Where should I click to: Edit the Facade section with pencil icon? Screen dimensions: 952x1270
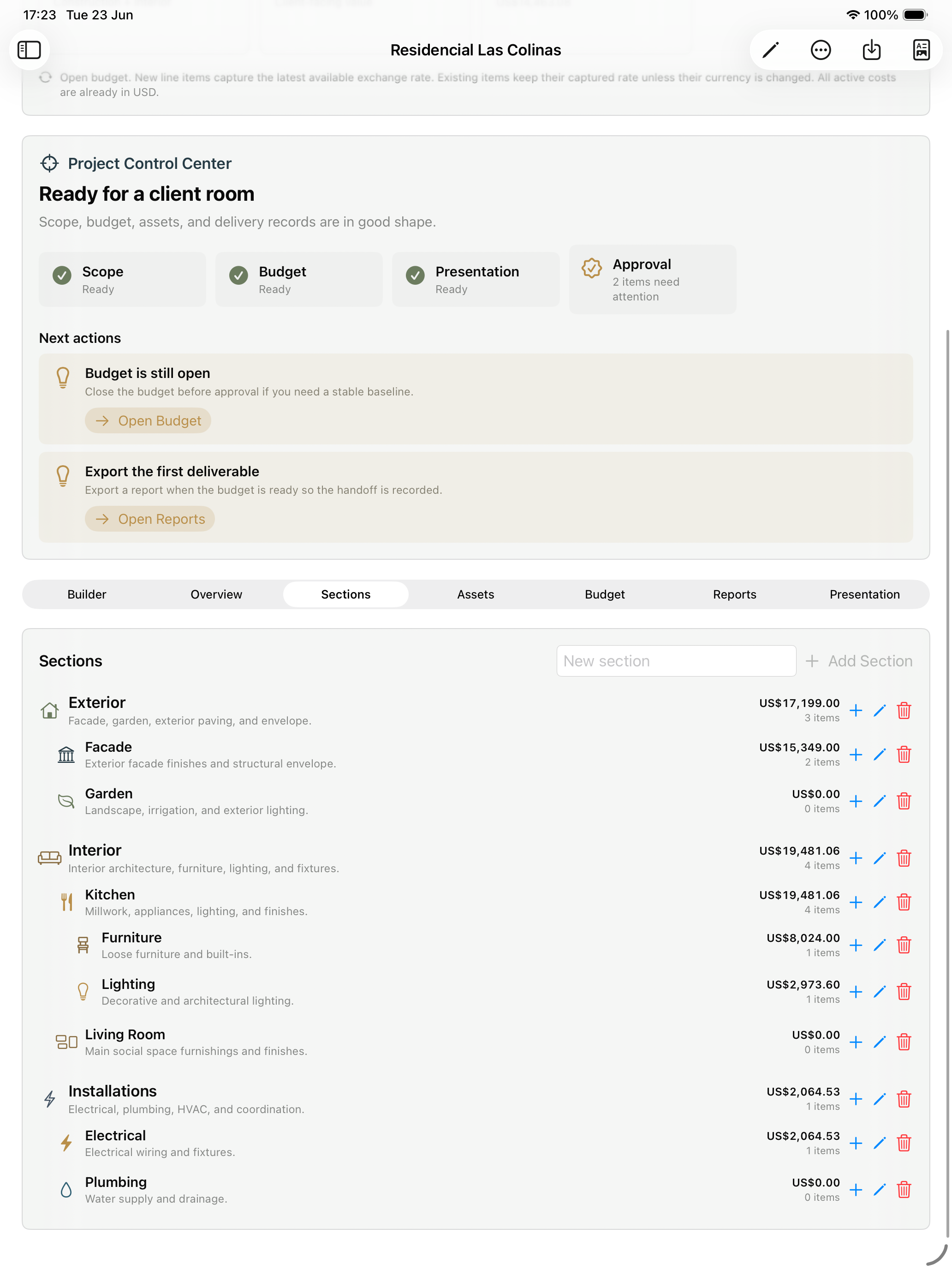[x=879, y=755]
